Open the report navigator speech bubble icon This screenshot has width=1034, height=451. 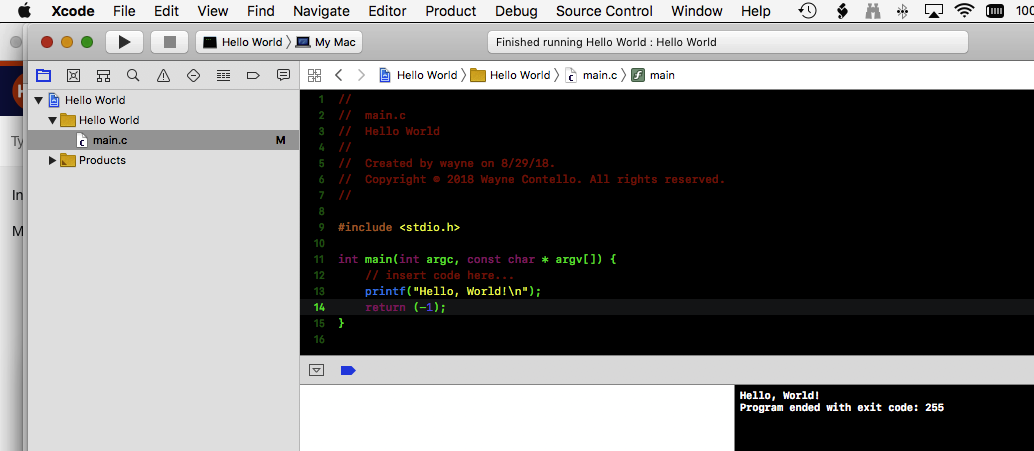283,75
